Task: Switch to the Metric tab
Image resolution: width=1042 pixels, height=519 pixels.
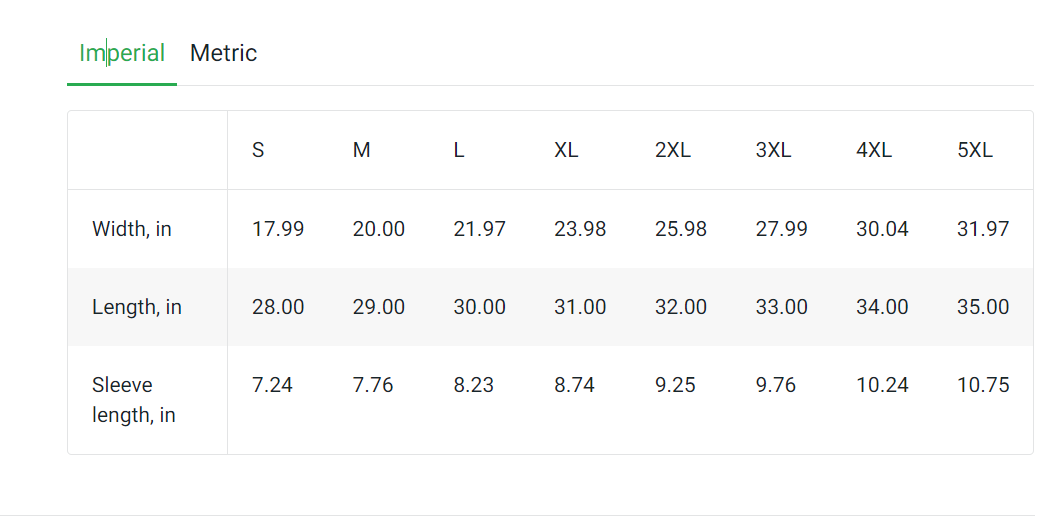Action: point(223,53)
